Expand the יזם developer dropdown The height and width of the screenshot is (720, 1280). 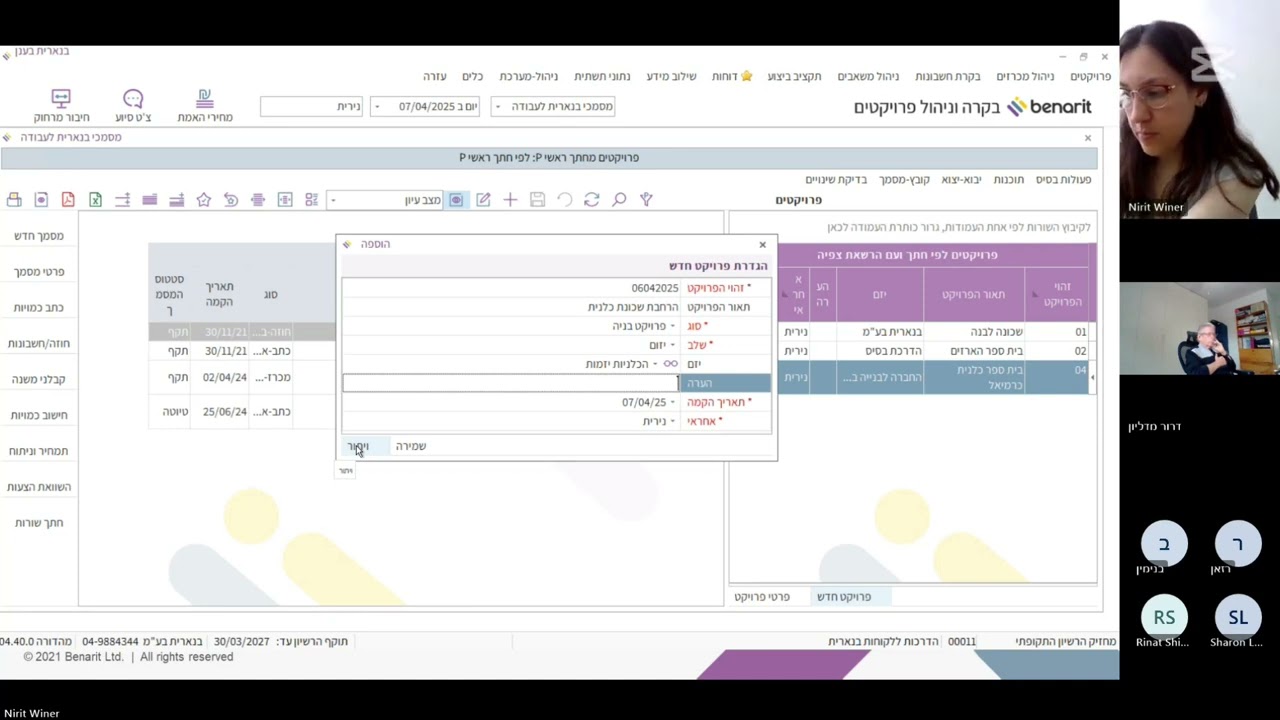(655, 364)
